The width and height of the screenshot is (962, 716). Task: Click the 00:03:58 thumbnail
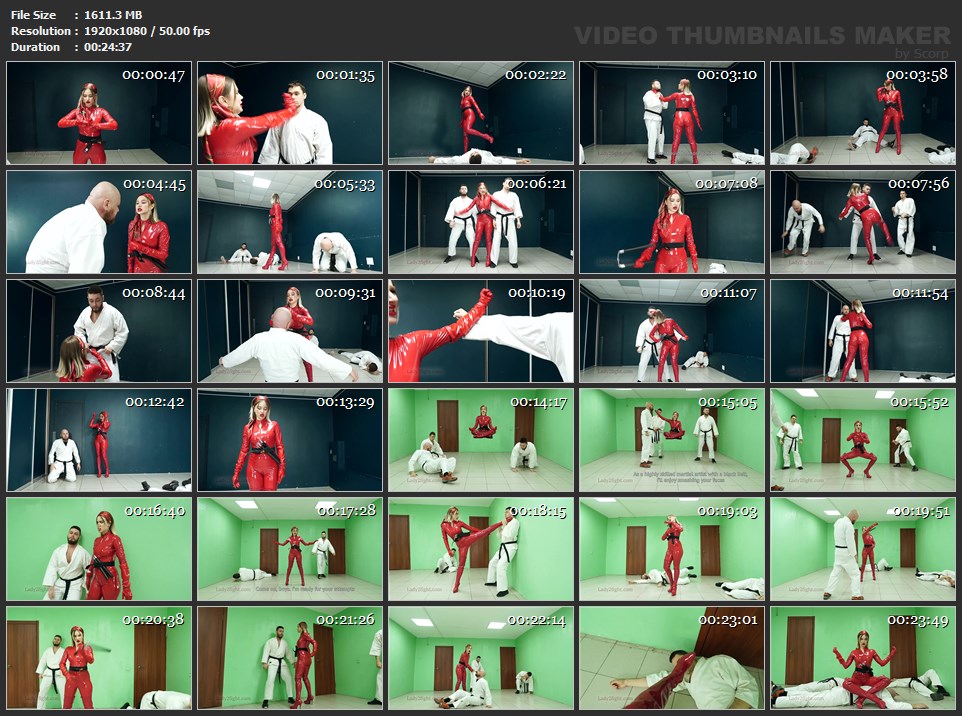click(862, 113)
